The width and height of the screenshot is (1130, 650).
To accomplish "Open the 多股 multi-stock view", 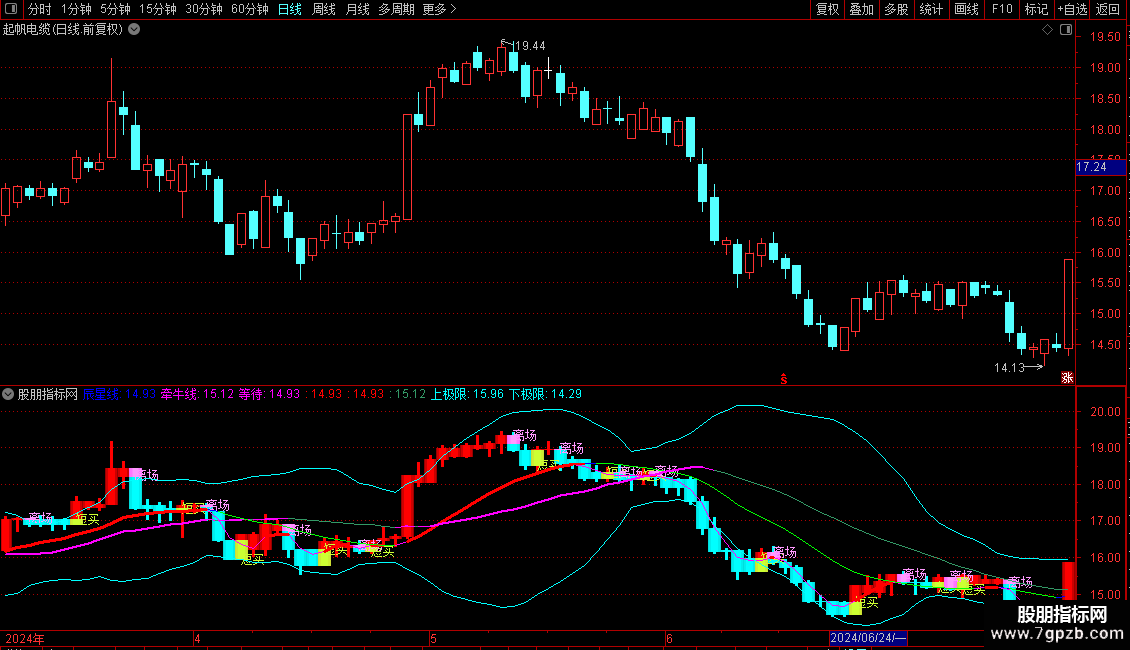I will point(897,9).
